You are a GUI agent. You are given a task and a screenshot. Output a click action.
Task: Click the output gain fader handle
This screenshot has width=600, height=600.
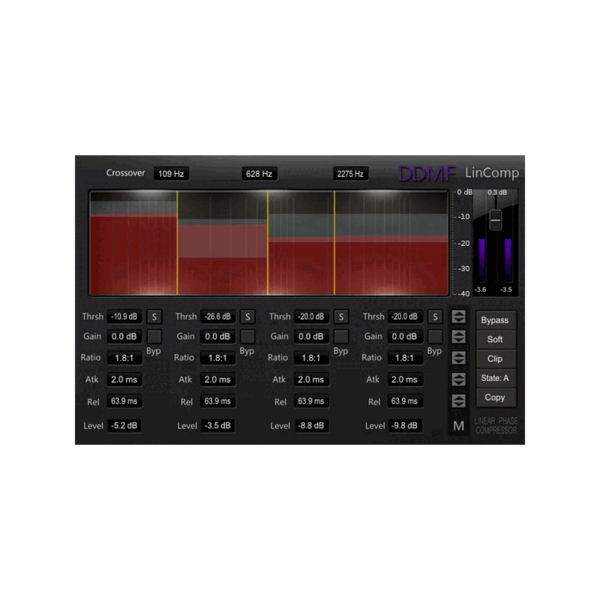coord(496,220)
